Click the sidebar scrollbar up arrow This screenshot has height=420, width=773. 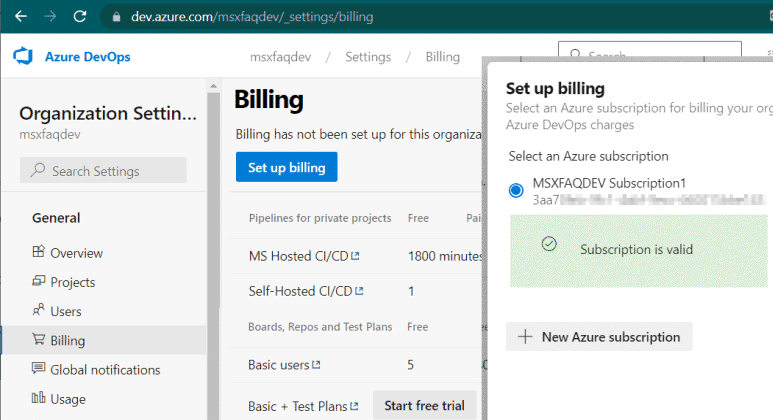coord(213,86)
